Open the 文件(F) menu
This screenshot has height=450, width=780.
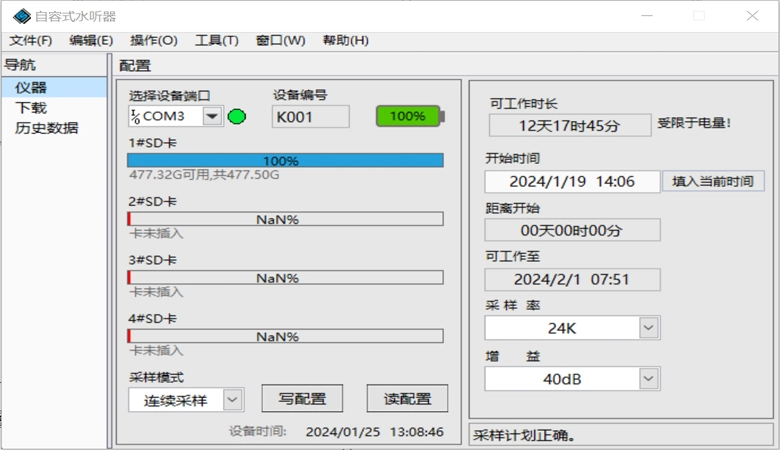tap(30, 40)
